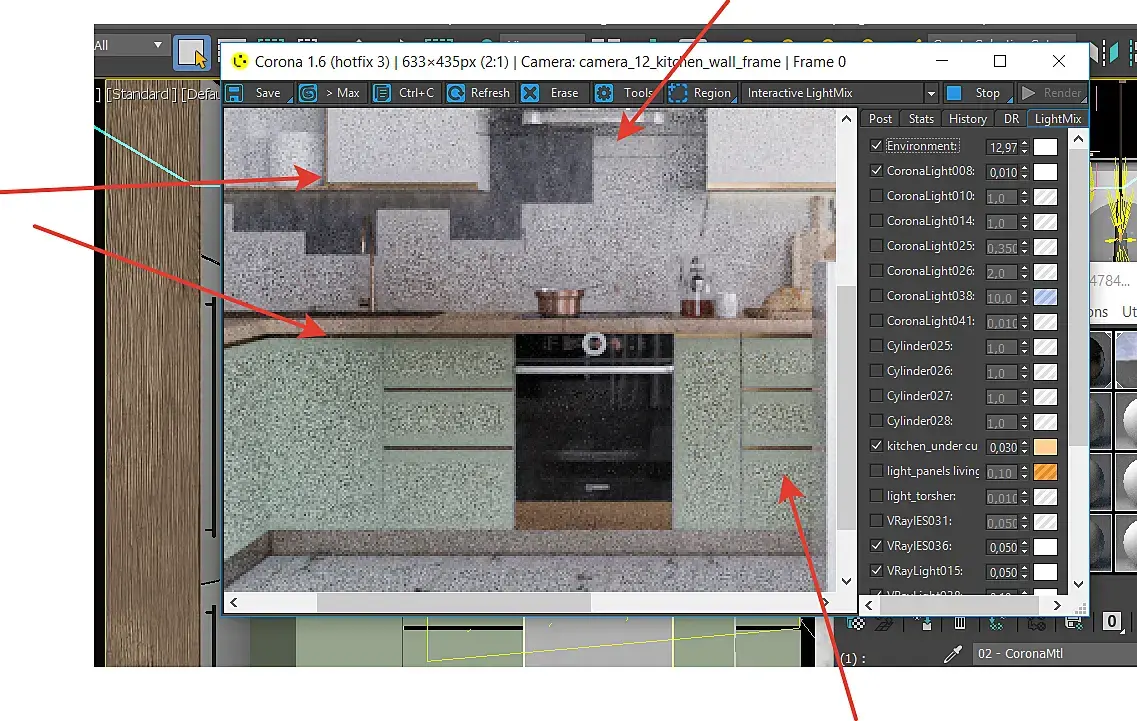Click kitchen_under cu intensity spinner arrows
Screen dimensions: 1137x721
point(1024,448)
